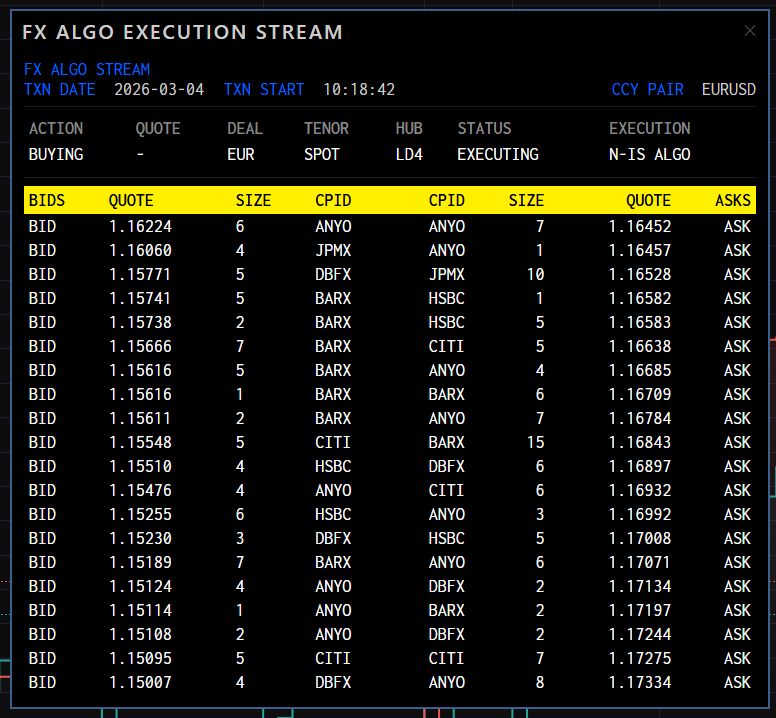This screenshot has height=718, width=776.
Task: Click the blue FX ALGO STREAM label
Action: coord(87,70)
